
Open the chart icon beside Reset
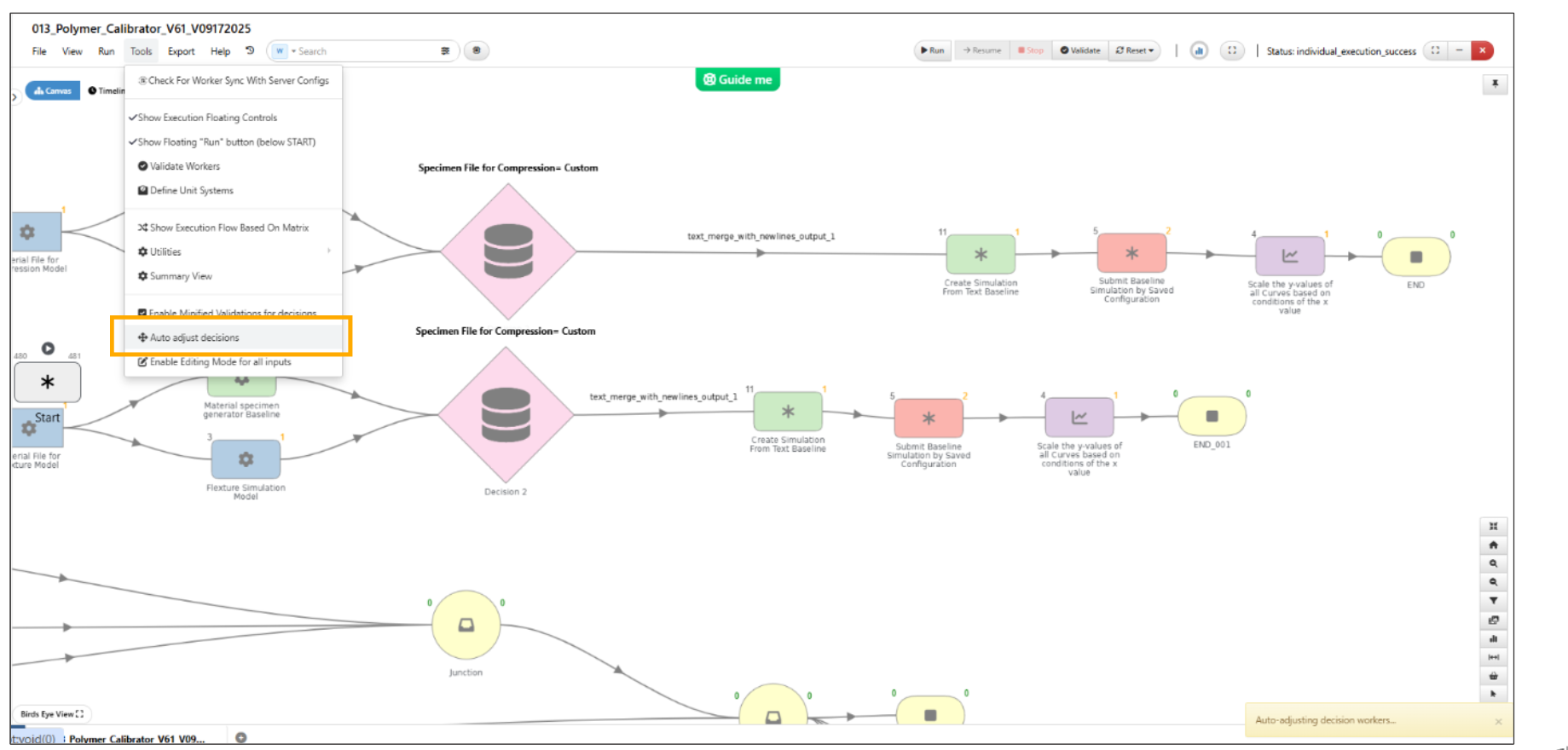coord(1199,51)
